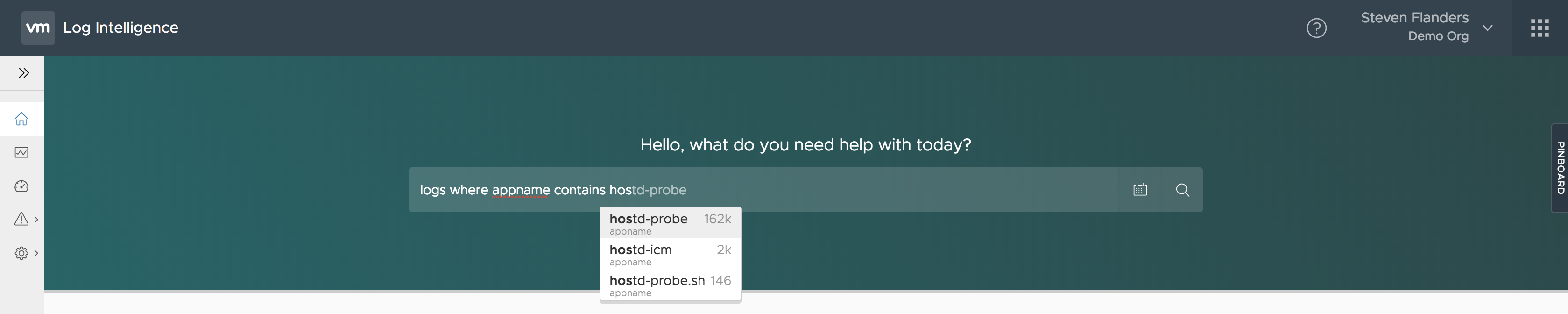This screenshot has height=314, width=1568.
Task: Click the Log Intelligence title link
Action: (120, 28)
